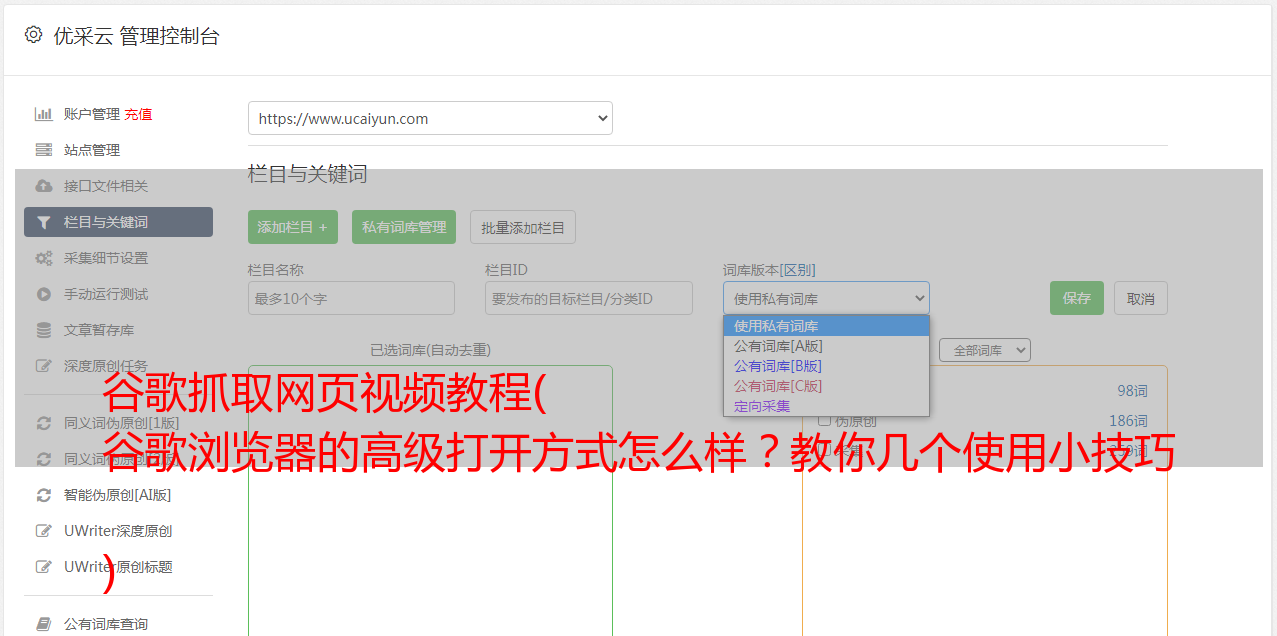1277x636 pixels.
Task: Click the red 充值 link
Action: point(138,114)
